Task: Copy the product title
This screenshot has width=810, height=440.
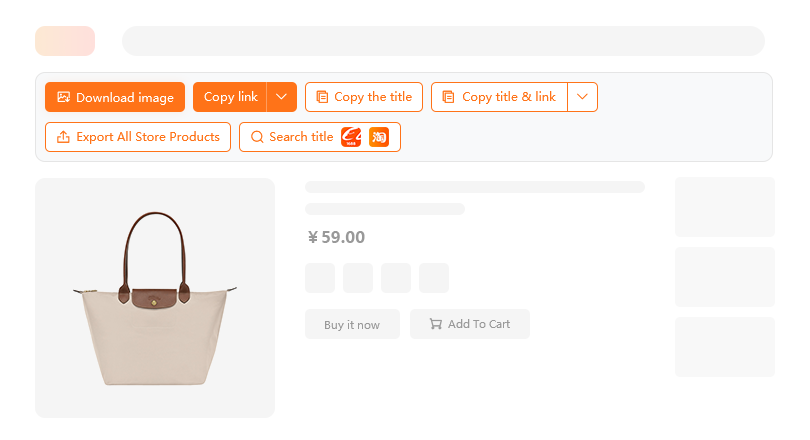Action: tap(364, 97)
